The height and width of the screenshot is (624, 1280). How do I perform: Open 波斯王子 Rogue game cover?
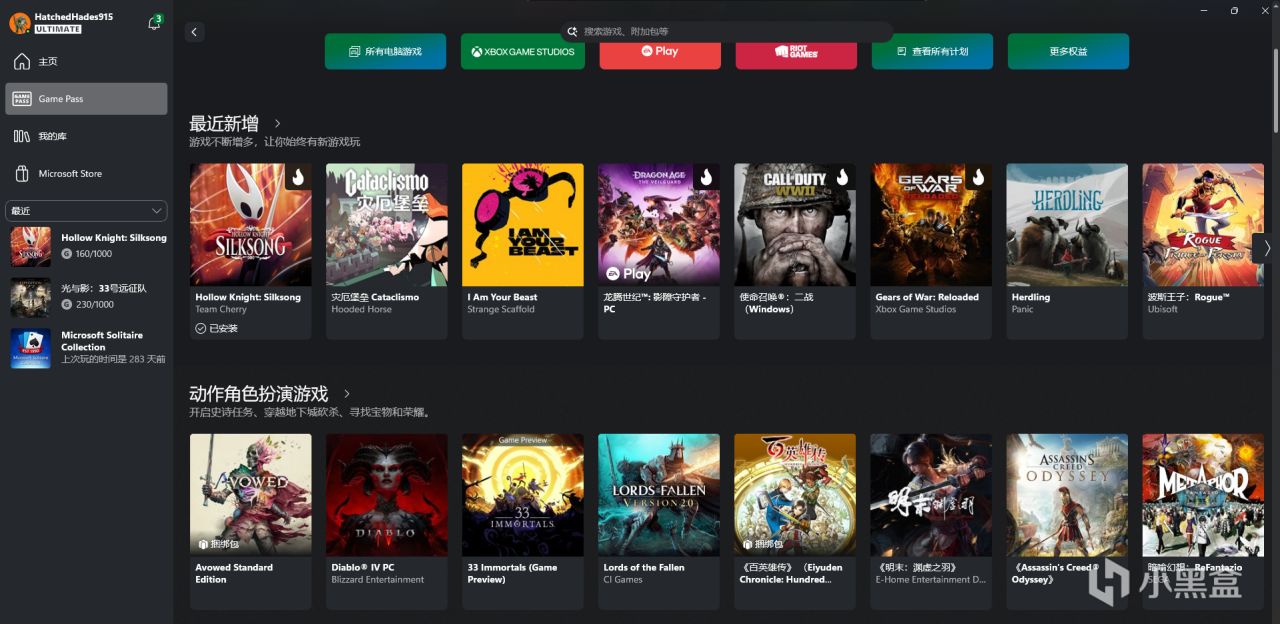click(x=1202, y=225)
